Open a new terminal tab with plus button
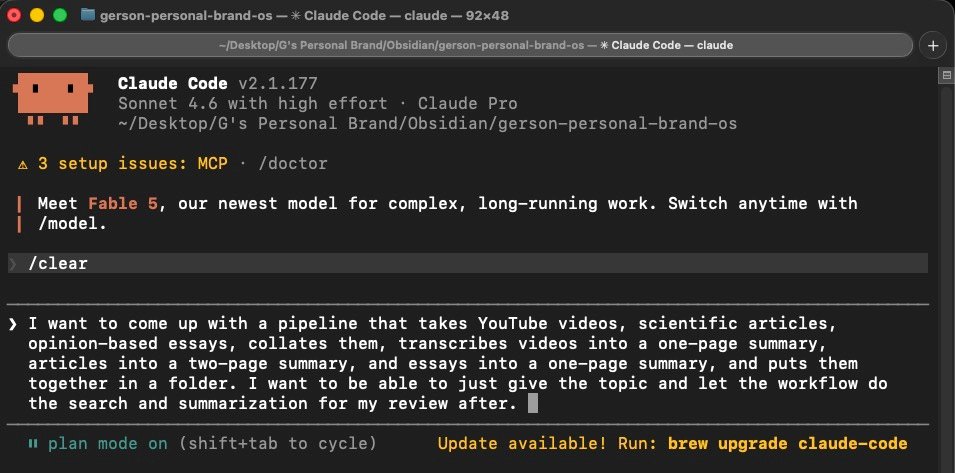The height and width of the screenshot is (473, 955). [932, 46]
